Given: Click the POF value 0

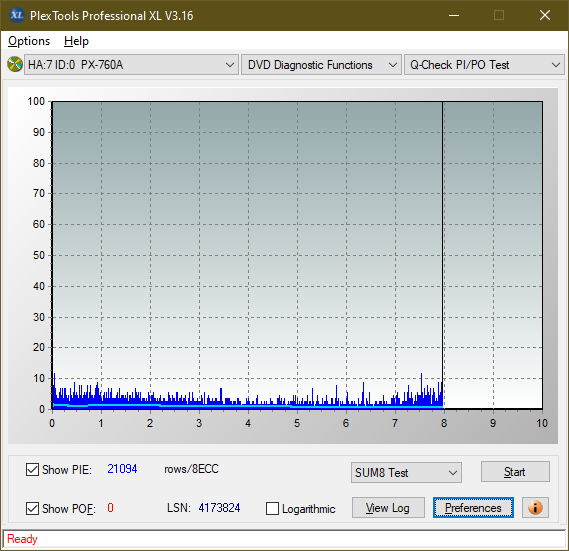Looking at the screenshot, I should pos(110,507).
